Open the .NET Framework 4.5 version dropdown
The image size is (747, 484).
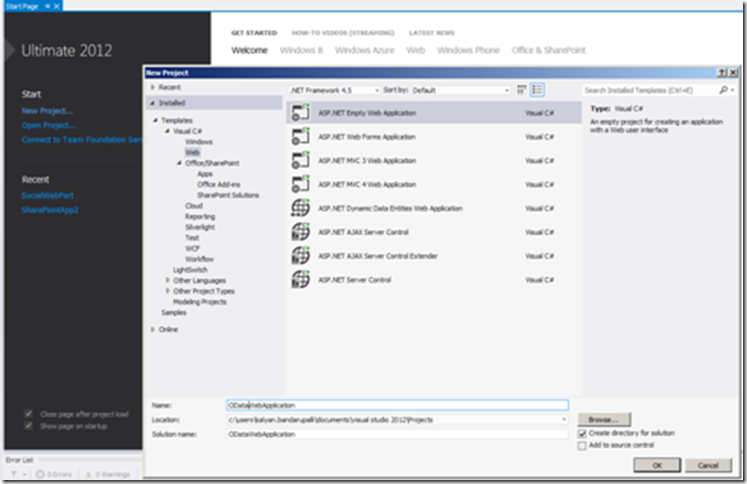tap(334, 90)
